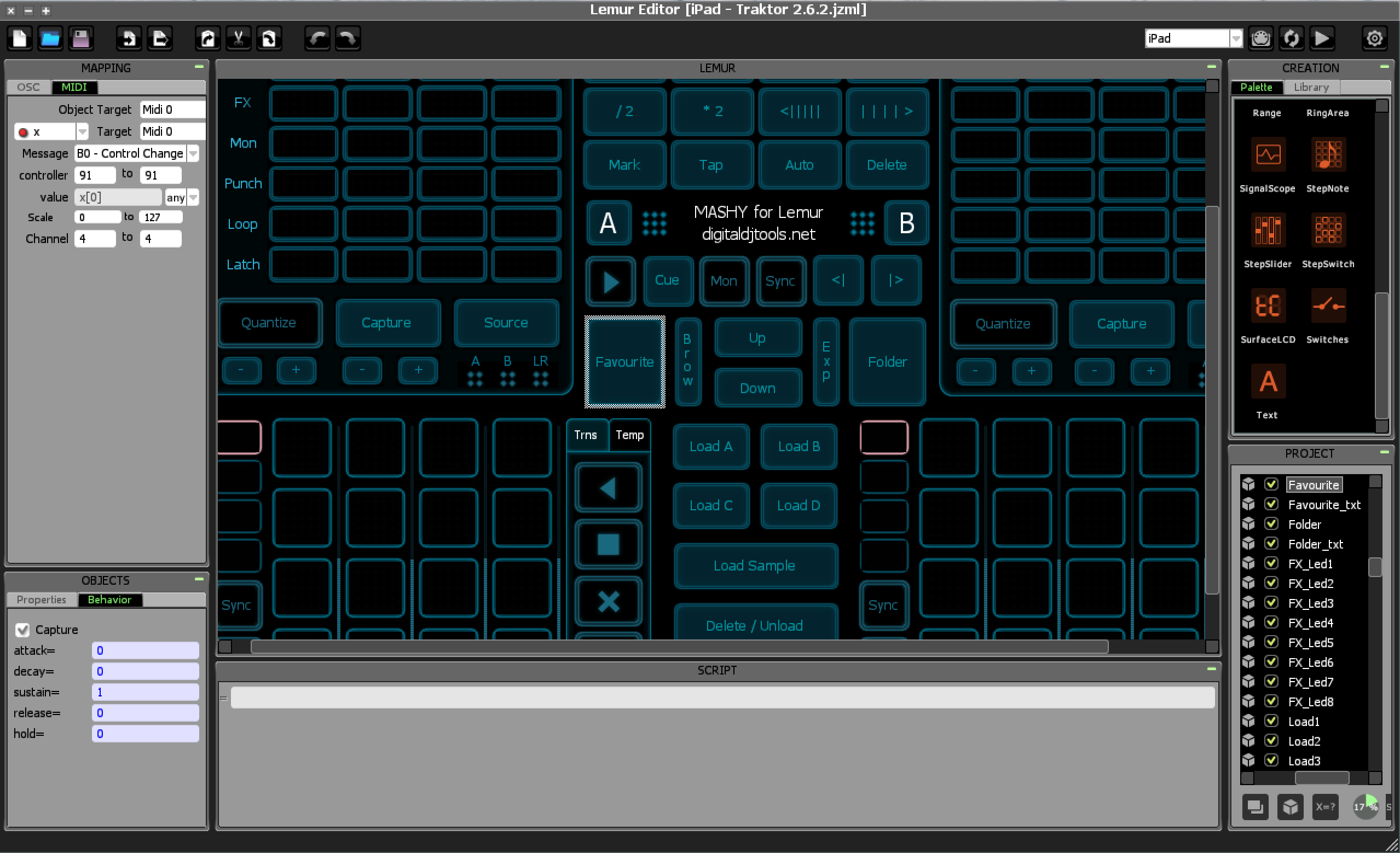1400x853 pixels.
Task: Select the StepNote palette object
Action: click(x=1328, y=154)
